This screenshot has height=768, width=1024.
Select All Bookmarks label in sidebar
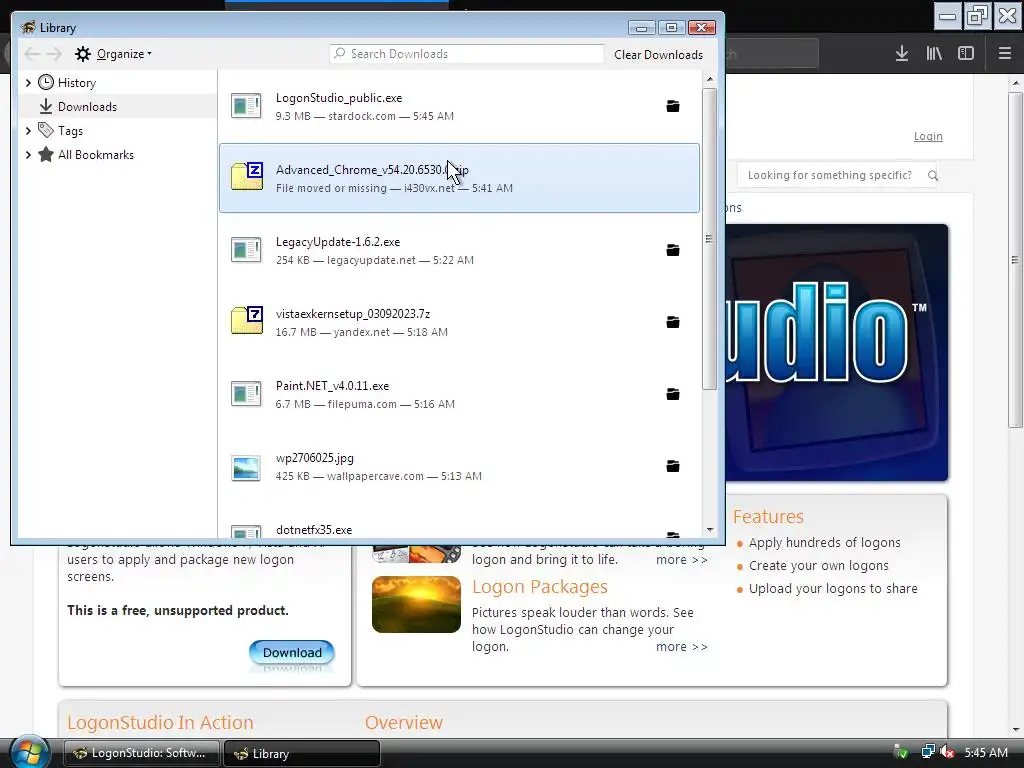click(96, 155)
